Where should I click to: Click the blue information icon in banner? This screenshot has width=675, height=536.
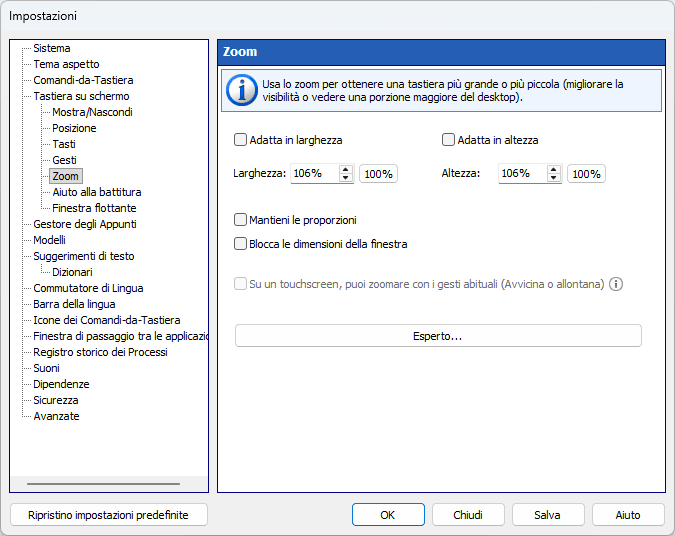242,90
